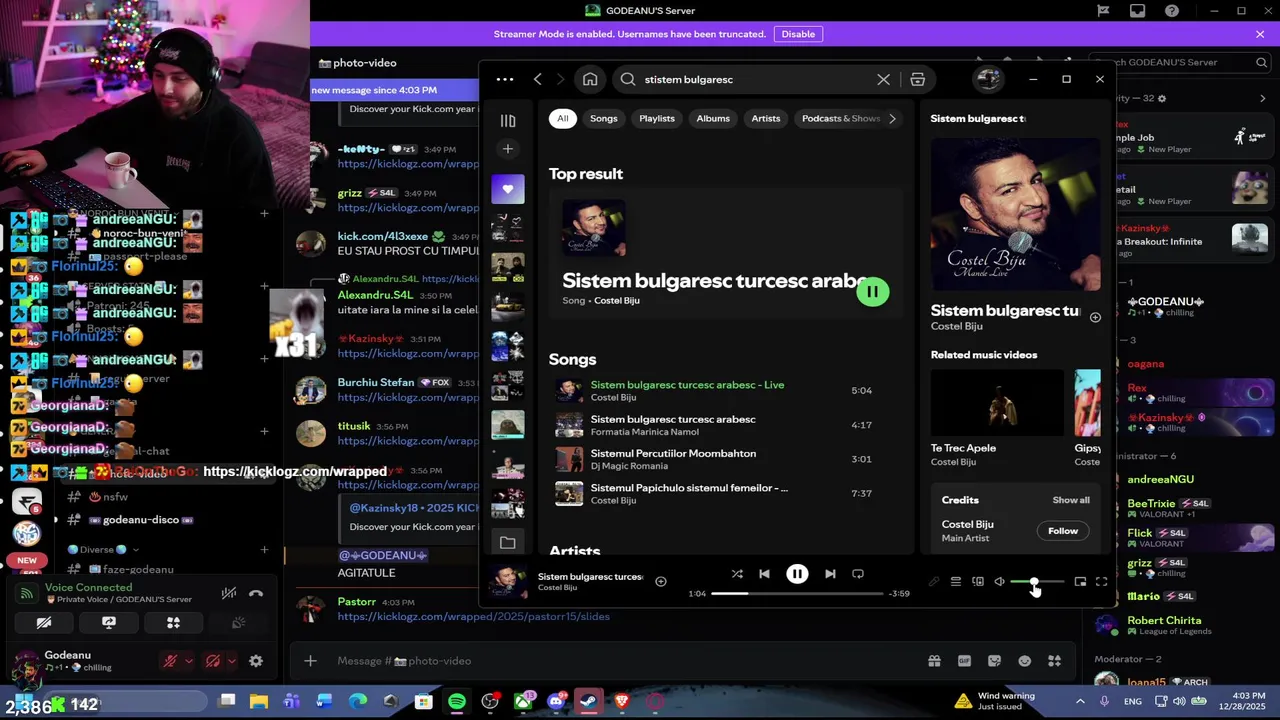Skip to next track in Spotify
The image size is (1280, 720).
(830, 574)
